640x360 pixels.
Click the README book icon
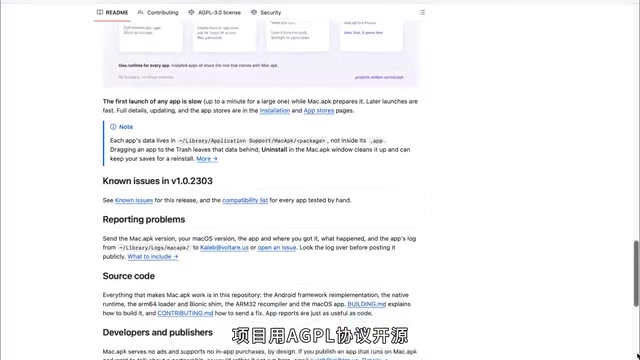click(x=100, y=12)
